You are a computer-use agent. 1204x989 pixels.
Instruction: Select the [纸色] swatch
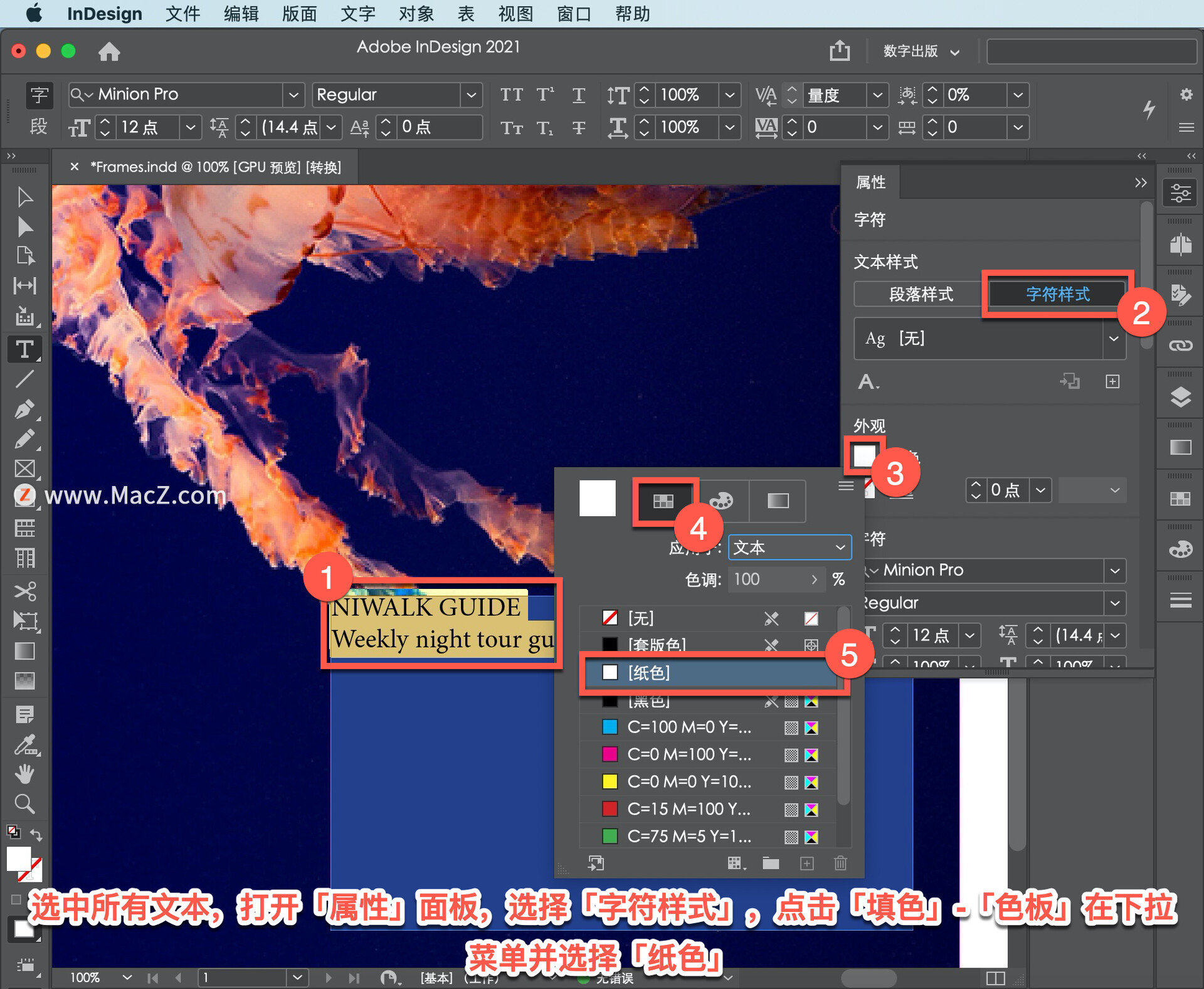click(x=710, y=672)
